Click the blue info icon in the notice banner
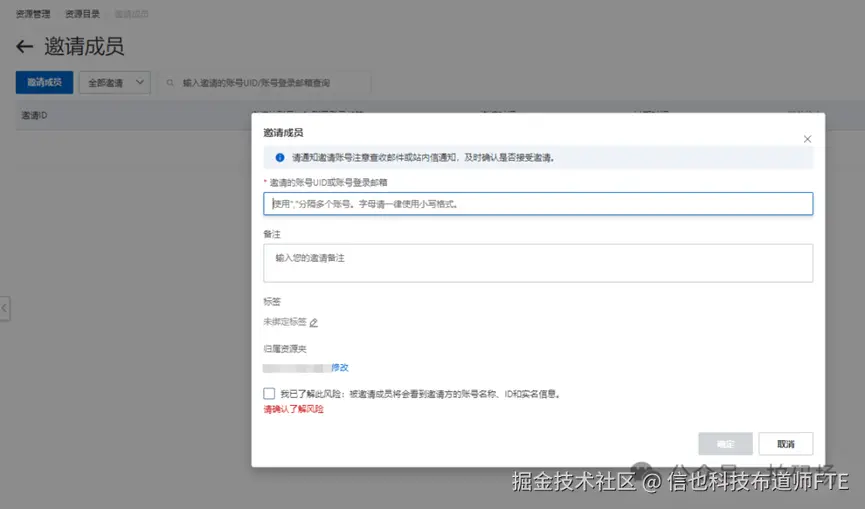This screenshot has width=865, height=509. pos(280,158)
